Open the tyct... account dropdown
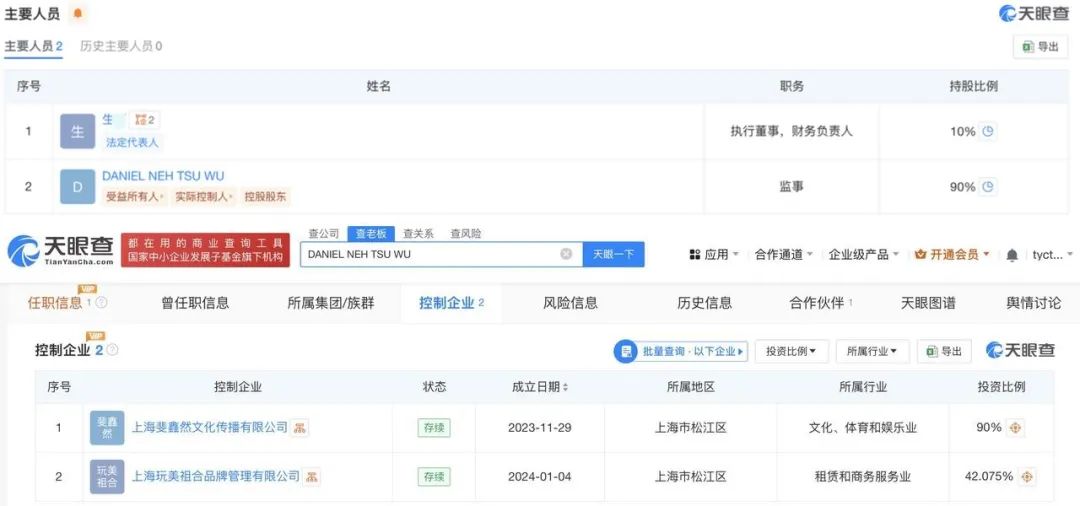 click(x=1052, y=255)
